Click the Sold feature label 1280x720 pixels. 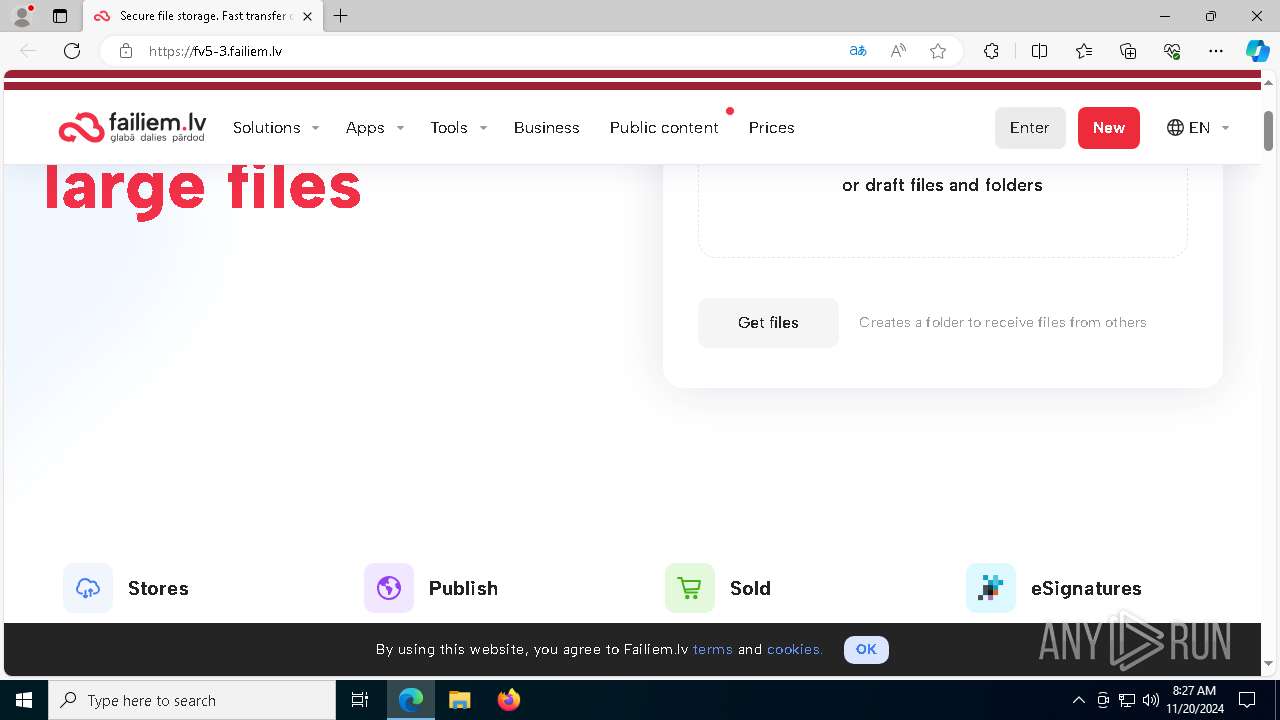pyautogui.click(x=750, y=588)
